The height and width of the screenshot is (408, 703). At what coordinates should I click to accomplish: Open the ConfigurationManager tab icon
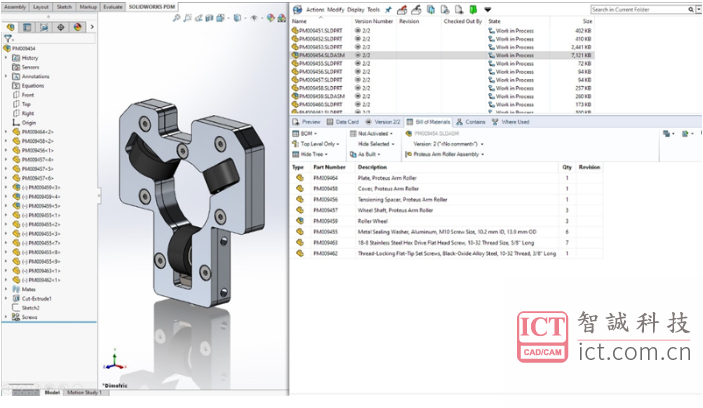[44, 27]
